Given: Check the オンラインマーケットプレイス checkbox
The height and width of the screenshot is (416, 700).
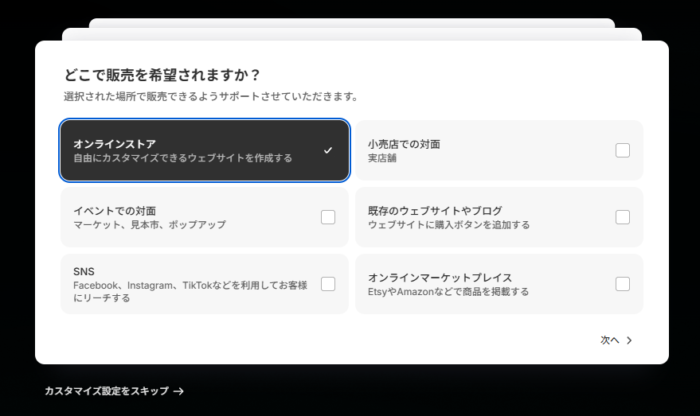Looking at the screenshot, I should pyautogui.click(x=622, y=284).
